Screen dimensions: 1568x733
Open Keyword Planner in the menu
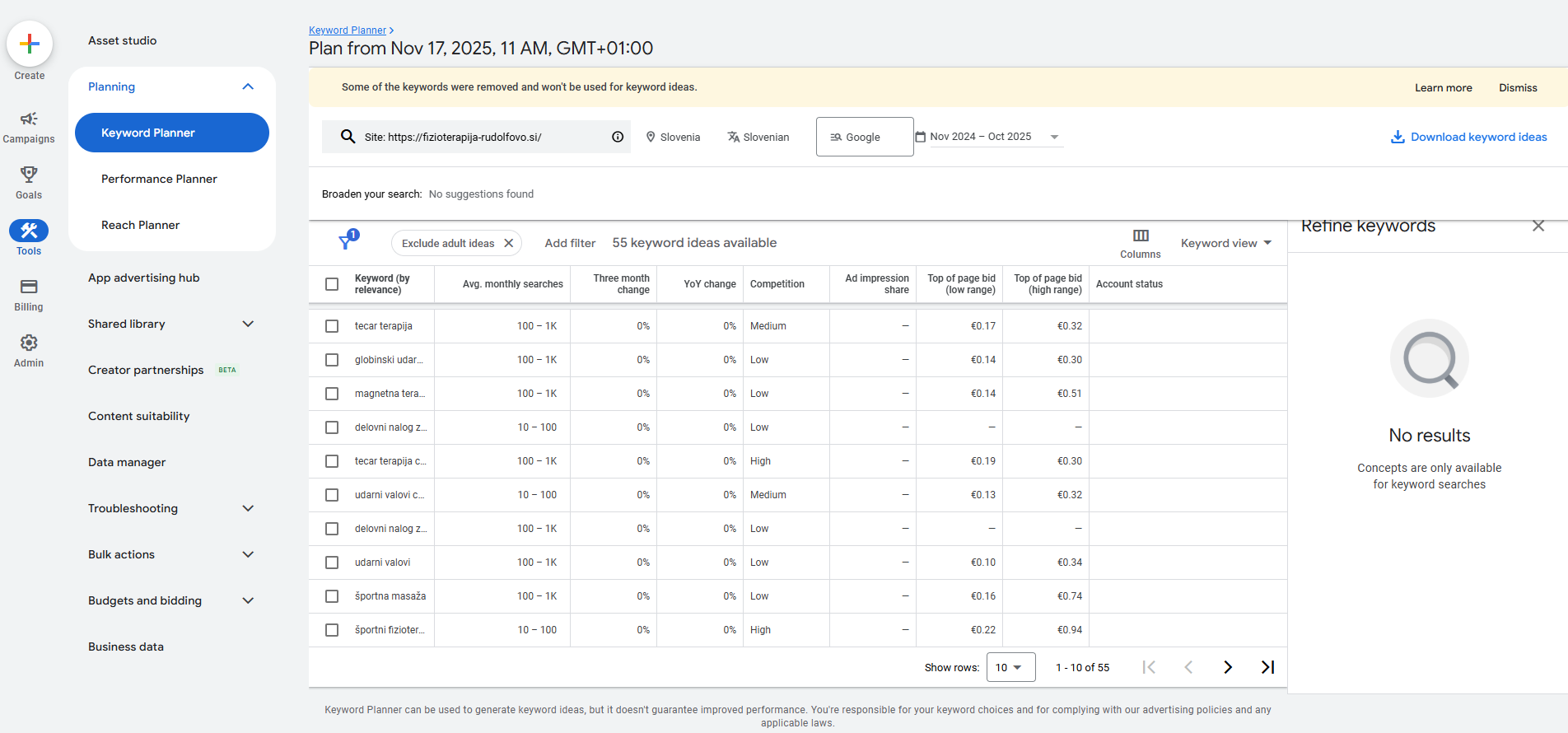(x=172, y=133)
